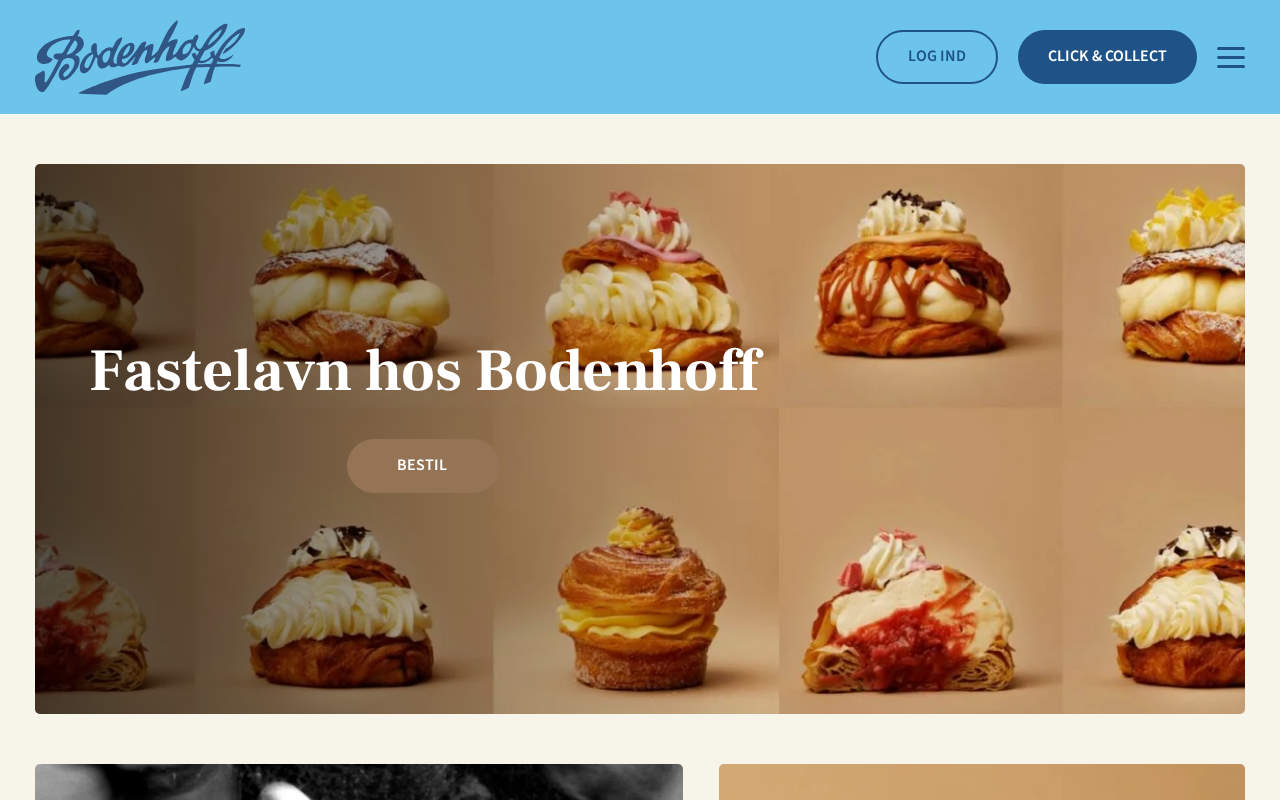Click the Bodenhoff script logo
Image resolution: width=1280 pixels, height=800 pixels.
pos(140,57)
